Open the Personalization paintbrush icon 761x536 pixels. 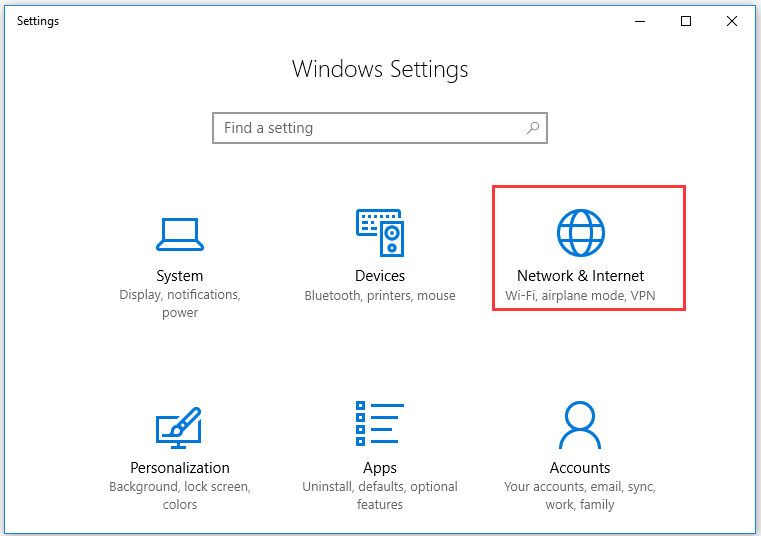179,427
